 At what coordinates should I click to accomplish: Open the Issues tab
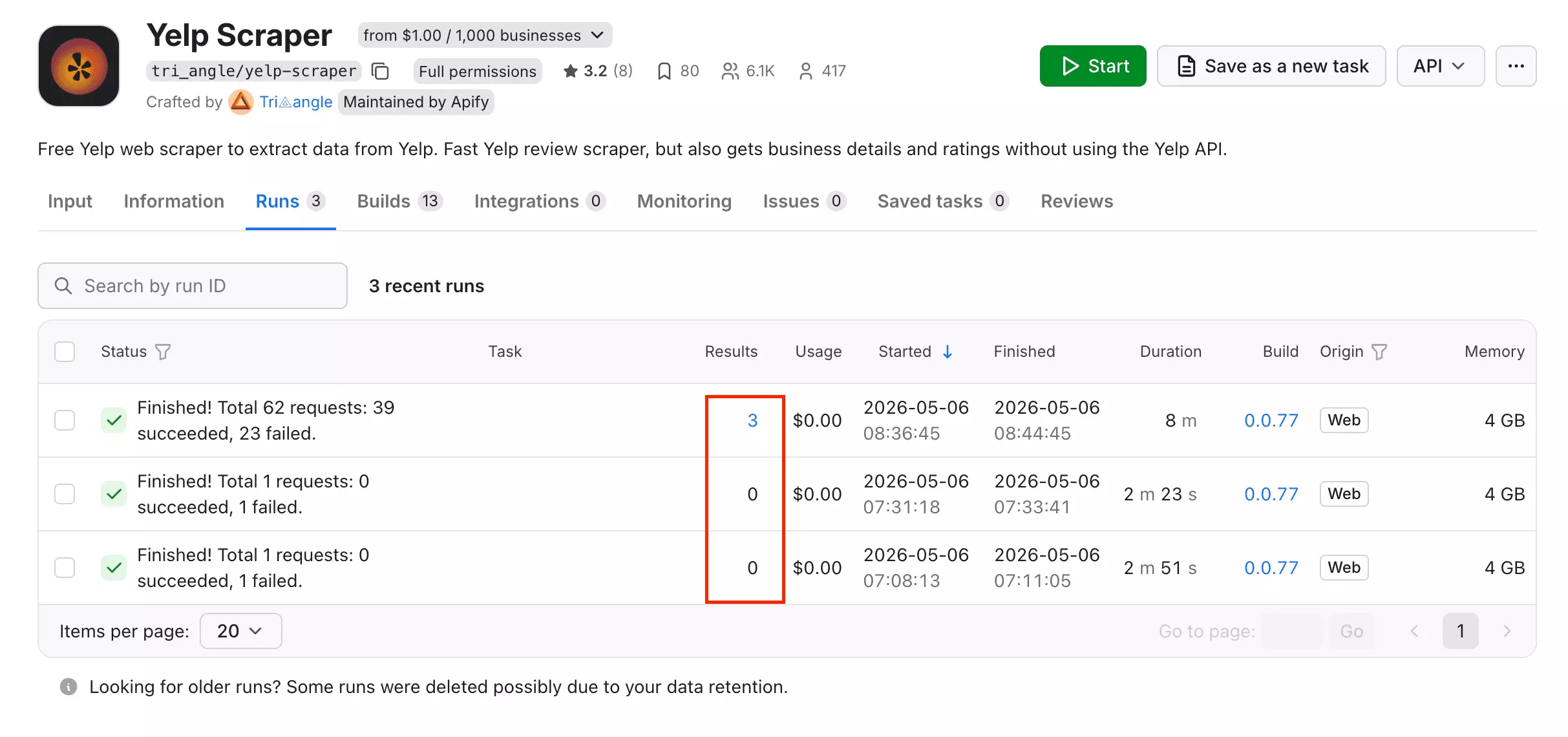[804, 202]
